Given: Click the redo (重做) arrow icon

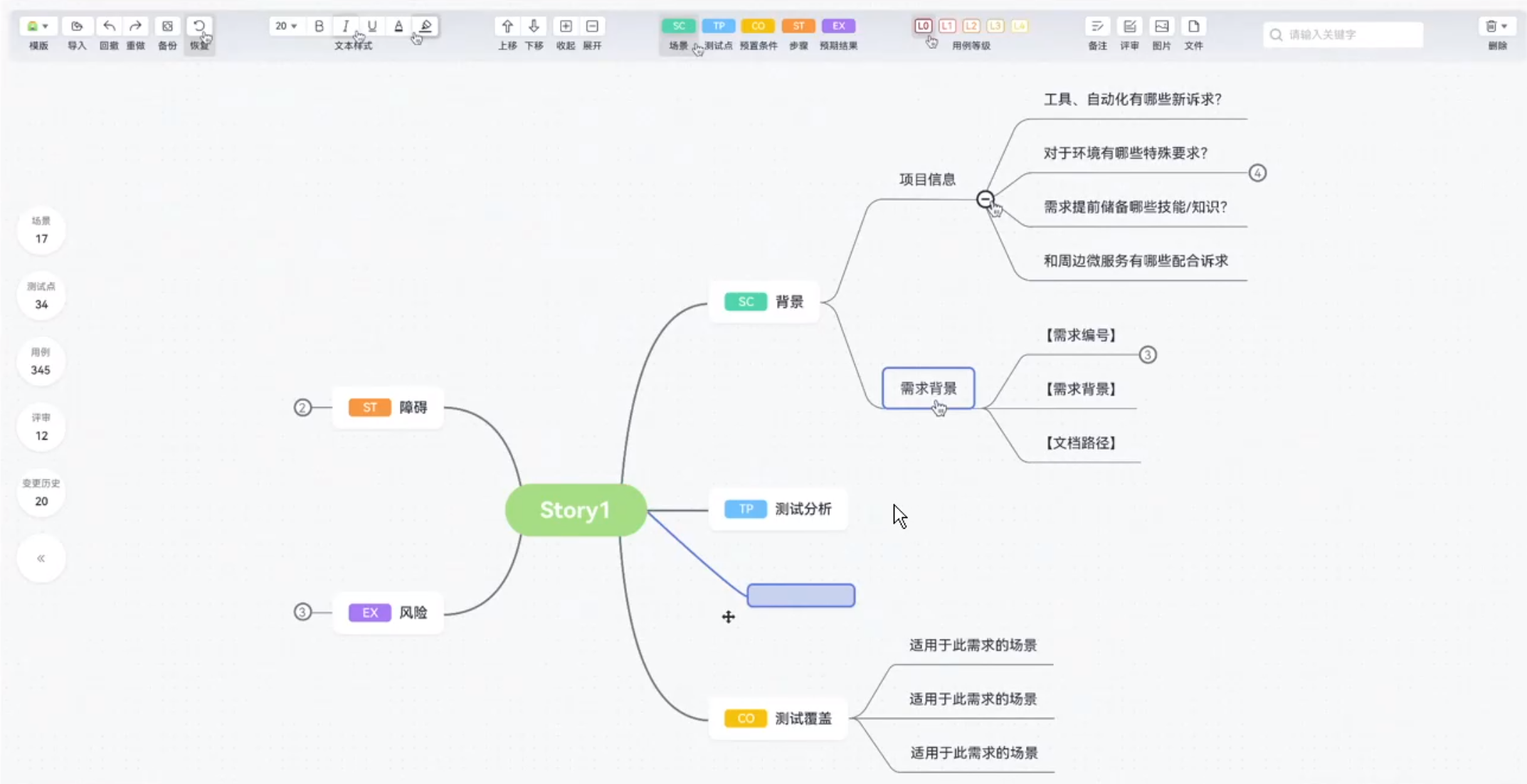Looking at the screenshot, I should (x=135, y=26).
